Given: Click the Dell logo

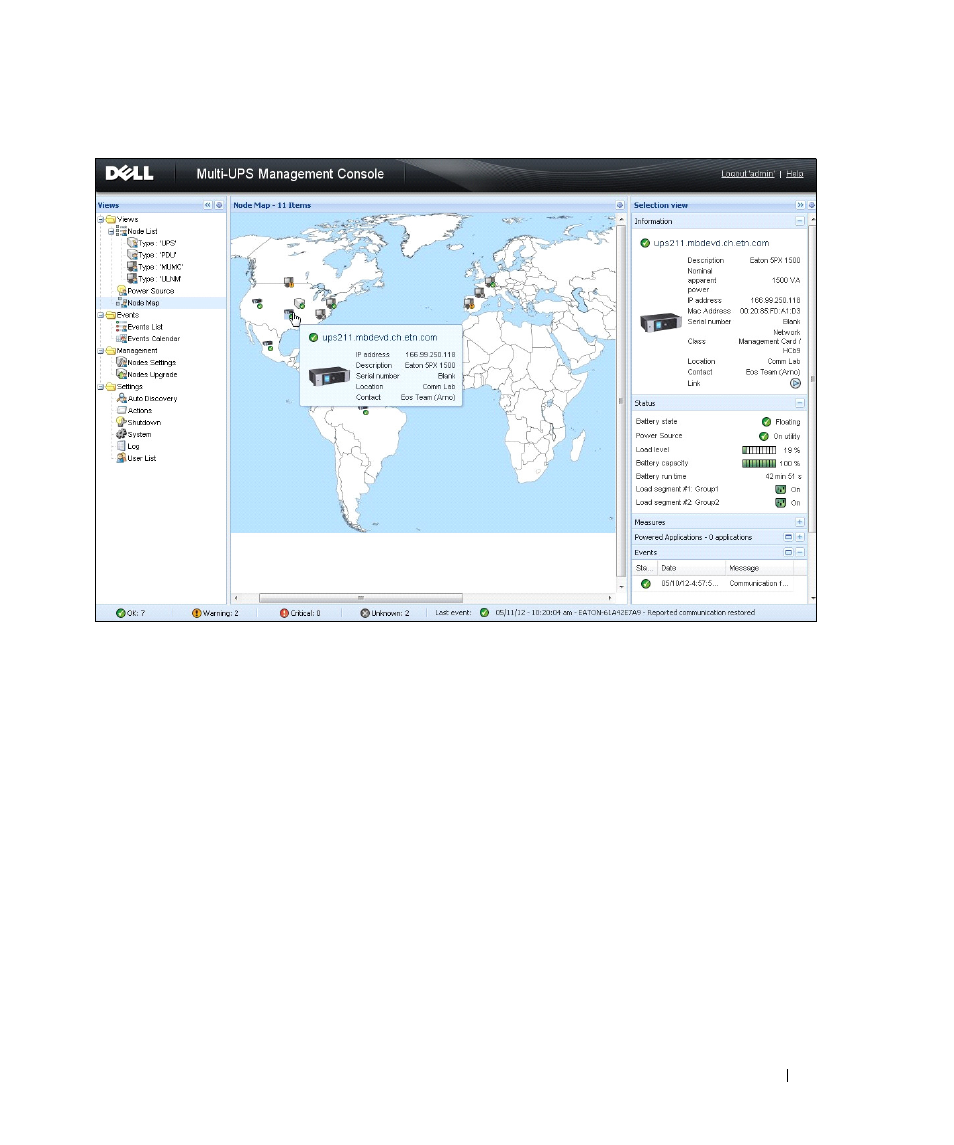Looking at the screenshot, I should [129, 173].
